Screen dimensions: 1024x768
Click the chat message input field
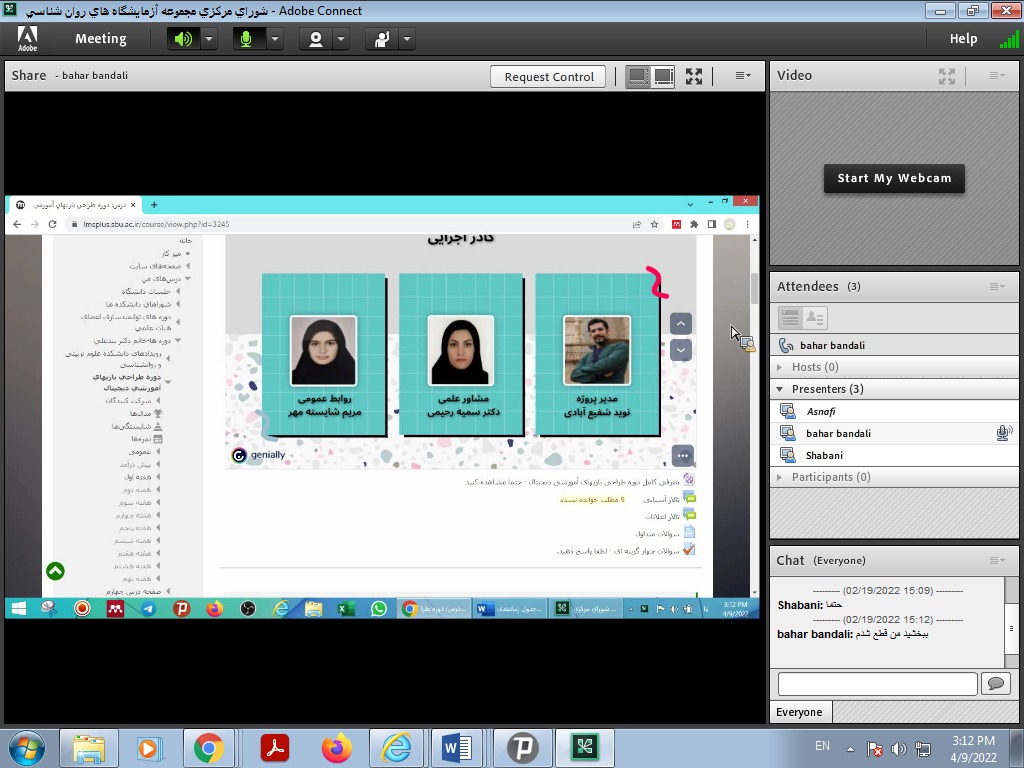coord(877,684)
